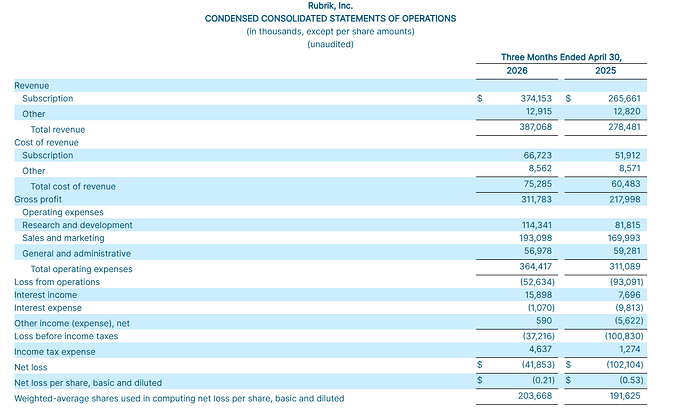Viewport: 690px width, 409px height.
Task: Select the 'Operating expenses' label
Action: 63,212
